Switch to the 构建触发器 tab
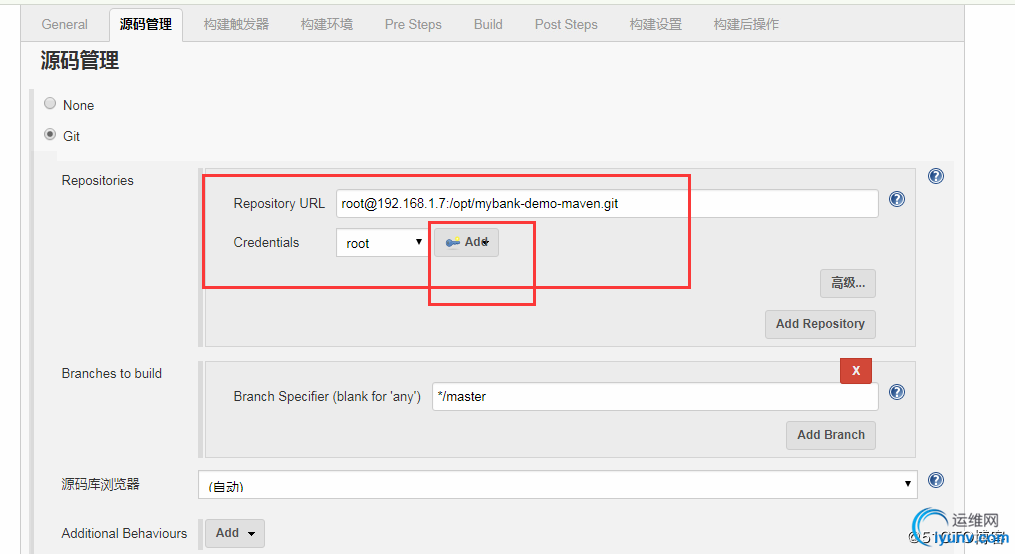Screen dimensions: 1015x554 pos(236,25)
